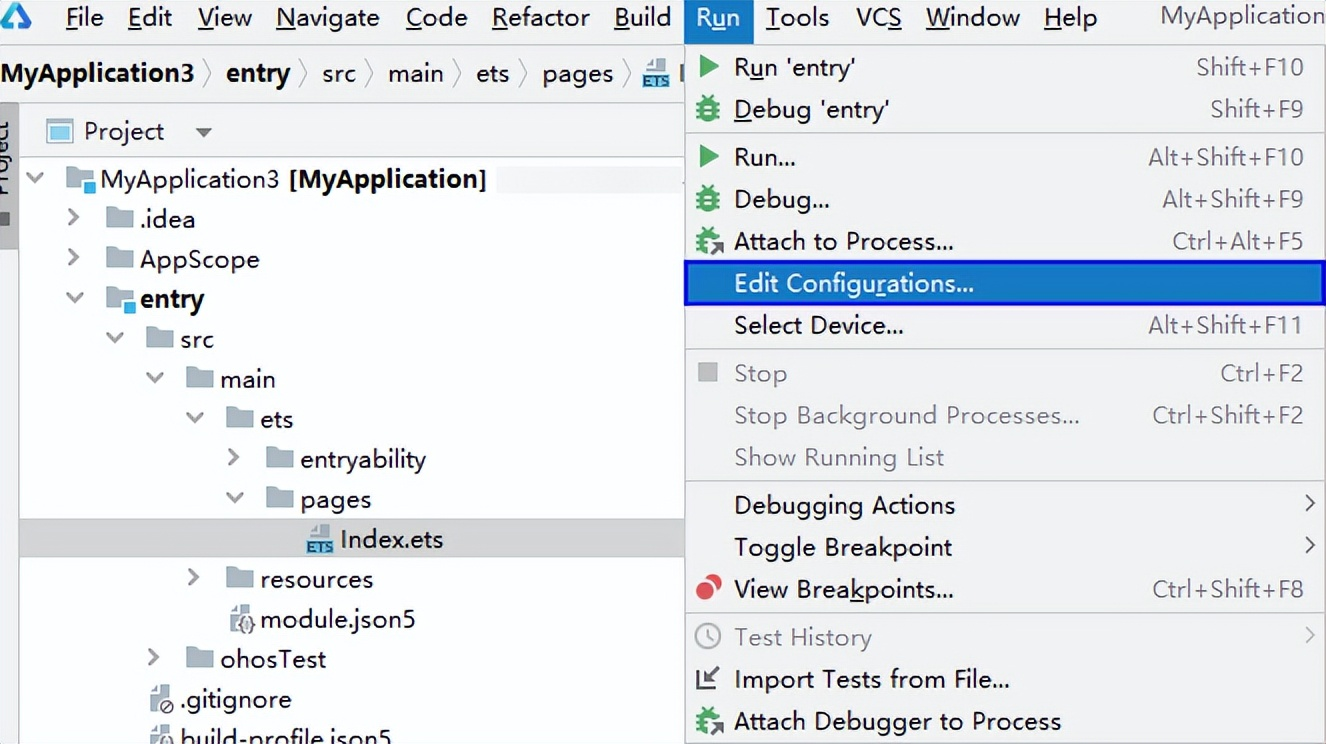The image size is (1326, 744).
Task: Click the module.json5 file icon
Action: point(241,620)
